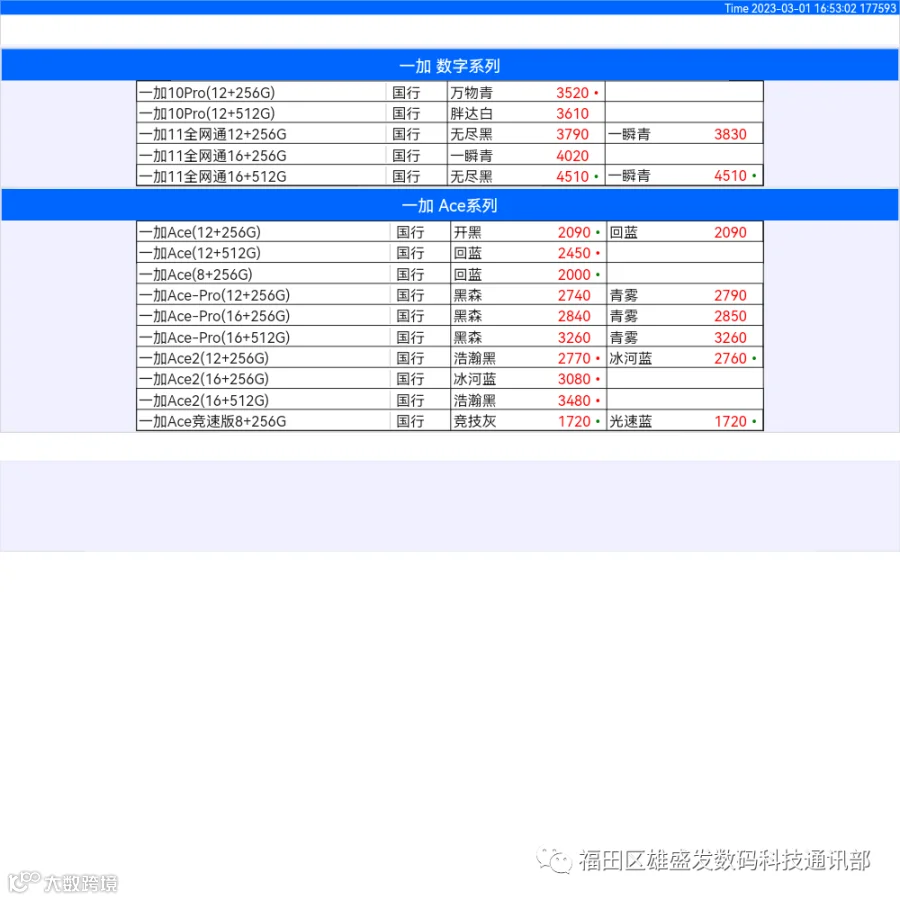
Task: Click the 一加 数字系列 section header
Action: pos(450,65)
